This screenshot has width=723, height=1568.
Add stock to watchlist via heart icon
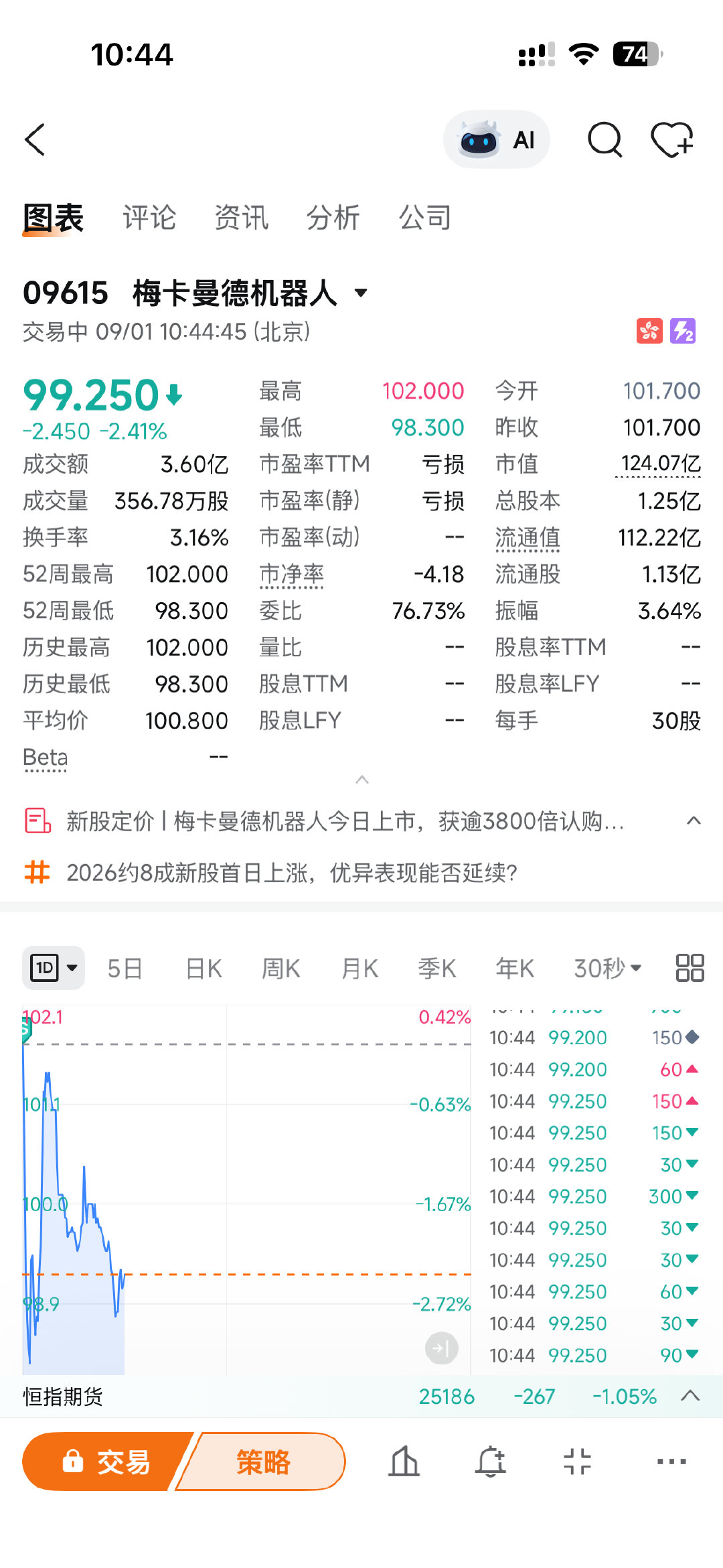click(x=672, y=139)
